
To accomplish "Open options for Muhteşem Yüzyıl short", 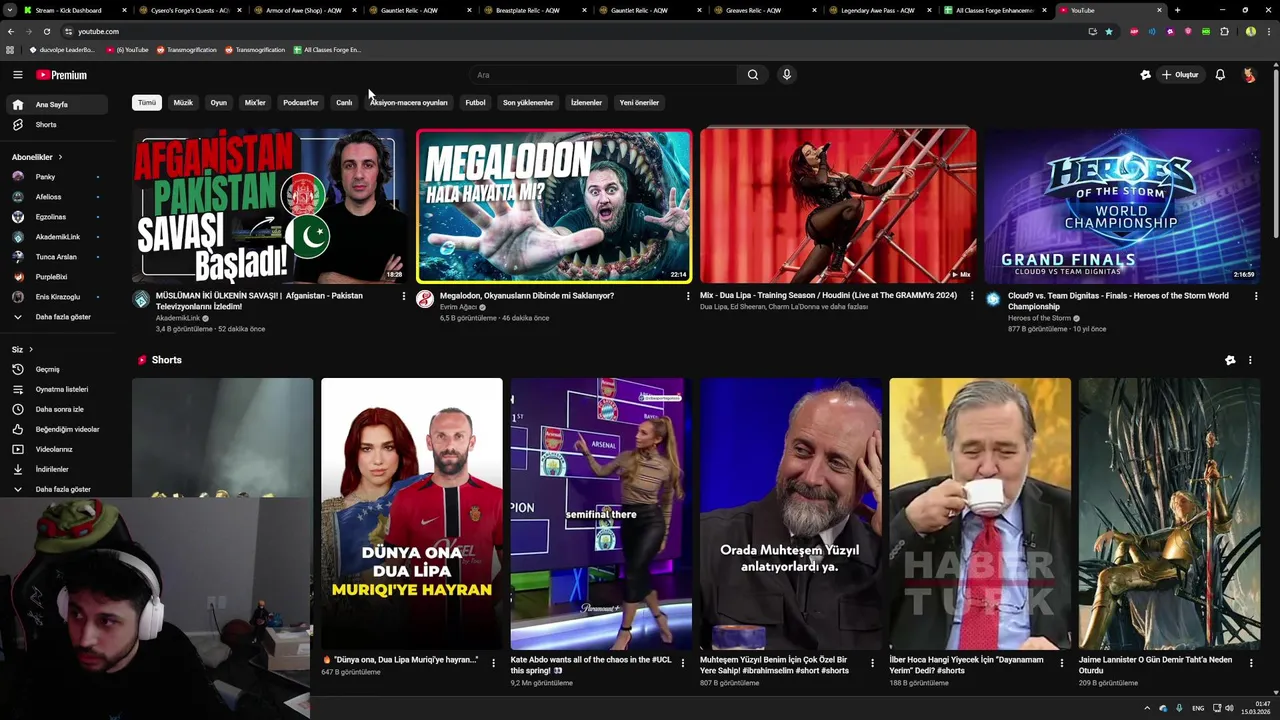I will pos(872,663).
